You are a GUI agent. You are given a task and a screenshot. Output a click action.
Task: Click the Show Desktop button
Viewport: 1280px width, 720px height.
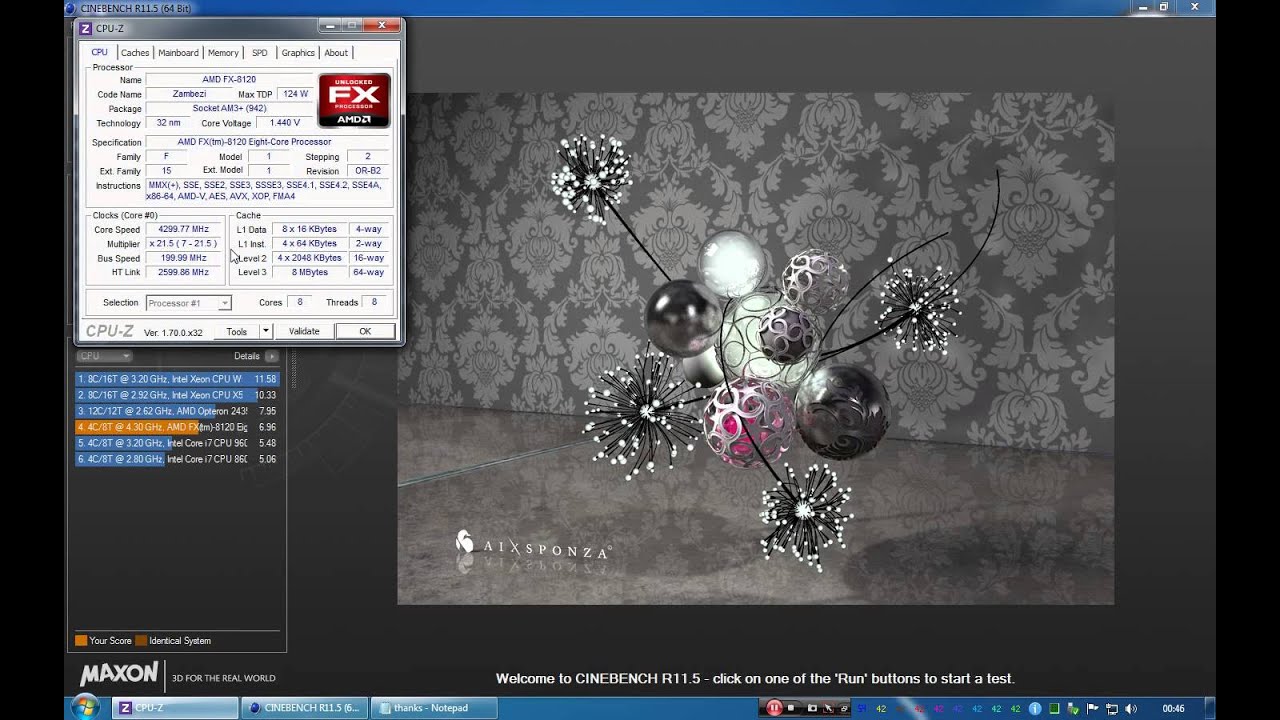click(x=1208, y=708)
